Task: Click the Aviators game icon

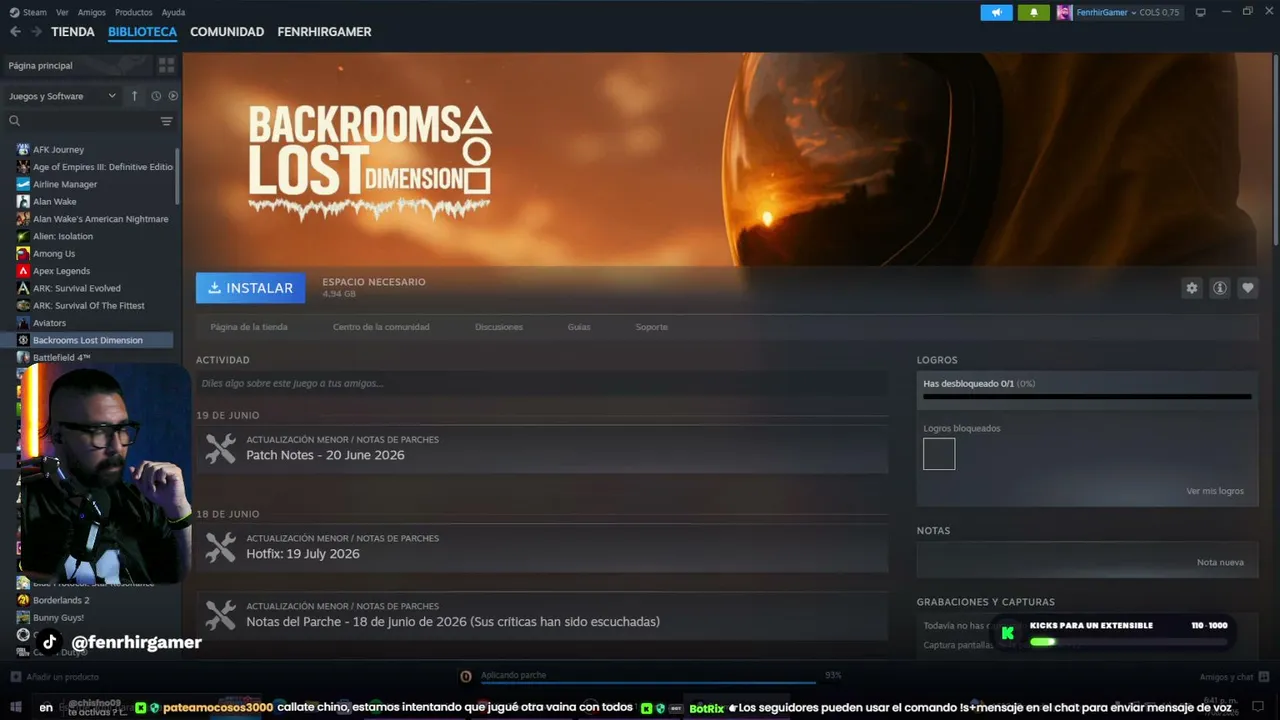Action: click(23, 323)
